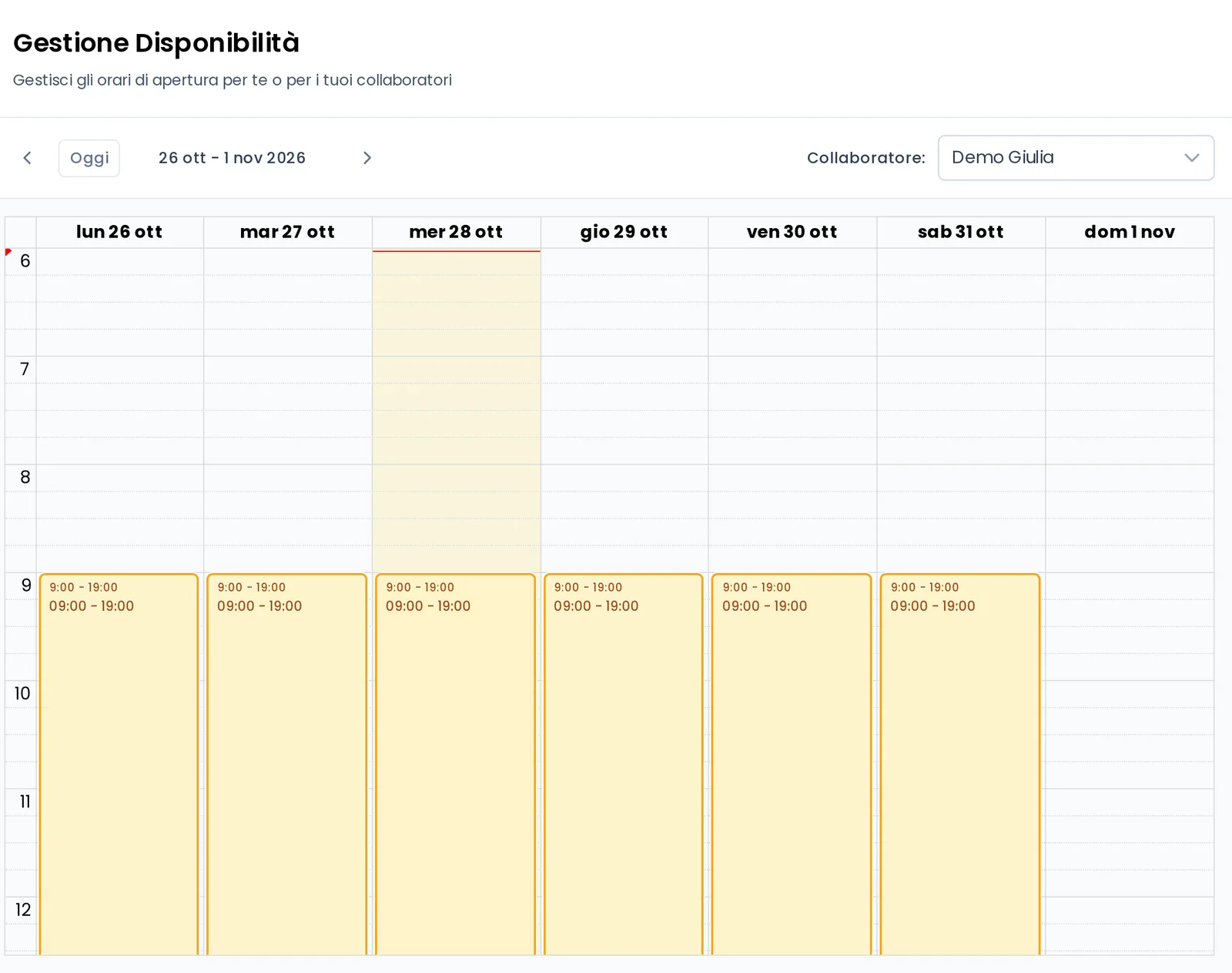Select the ven 30 ott column header
The image size is (1232, 973).
(792, 232)
